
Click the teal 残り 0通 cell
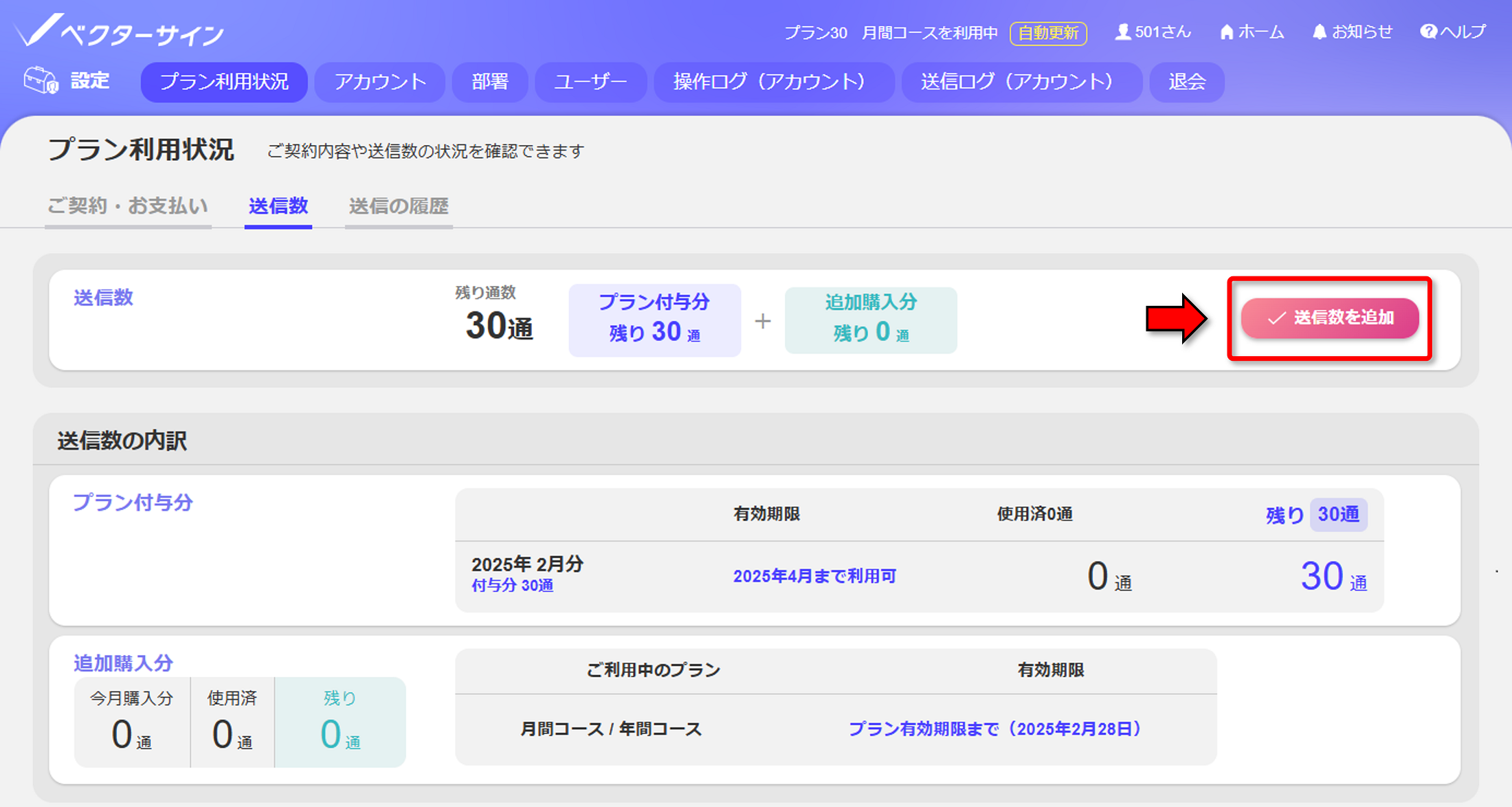coord(340,722)
